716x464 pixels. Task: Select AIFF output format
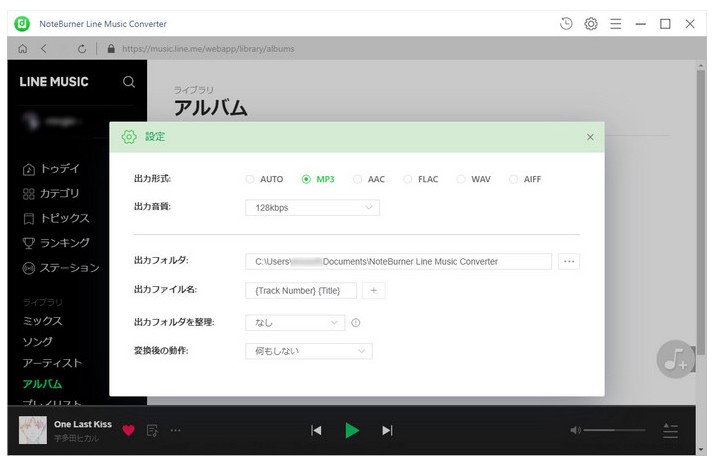[525, 179]
